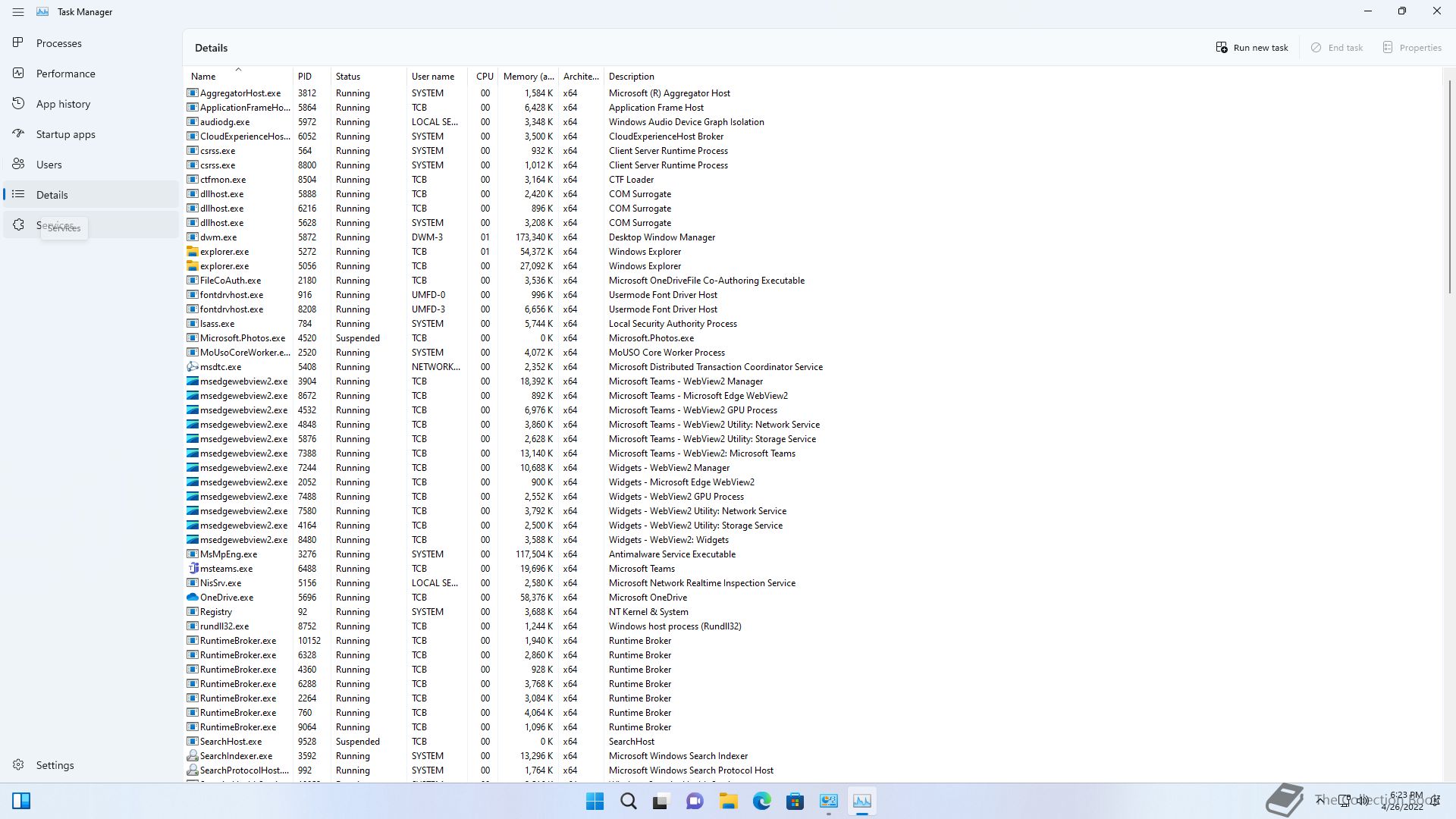The height and width of the screenshot is (819, 1456).
Task: Open the Windows Start button in taskbar
Action: [595, 801]
